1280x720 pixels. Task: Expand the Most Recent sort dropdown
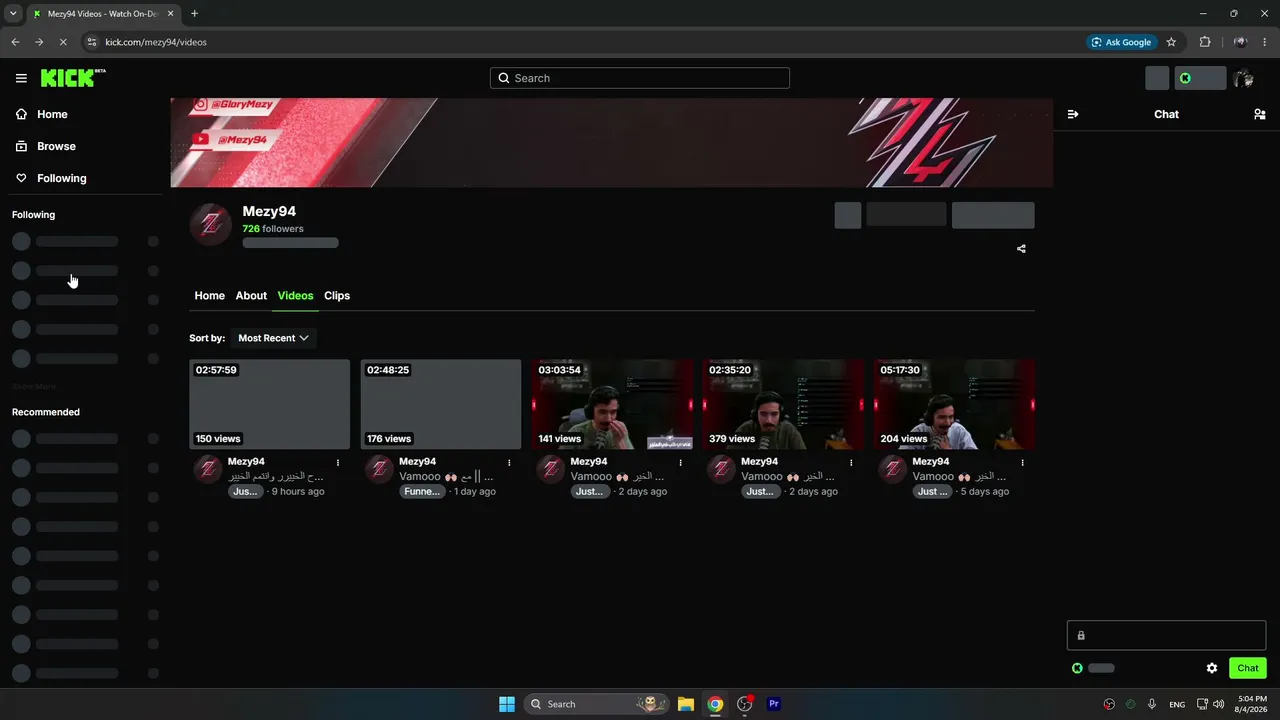(x=273, y=338)
